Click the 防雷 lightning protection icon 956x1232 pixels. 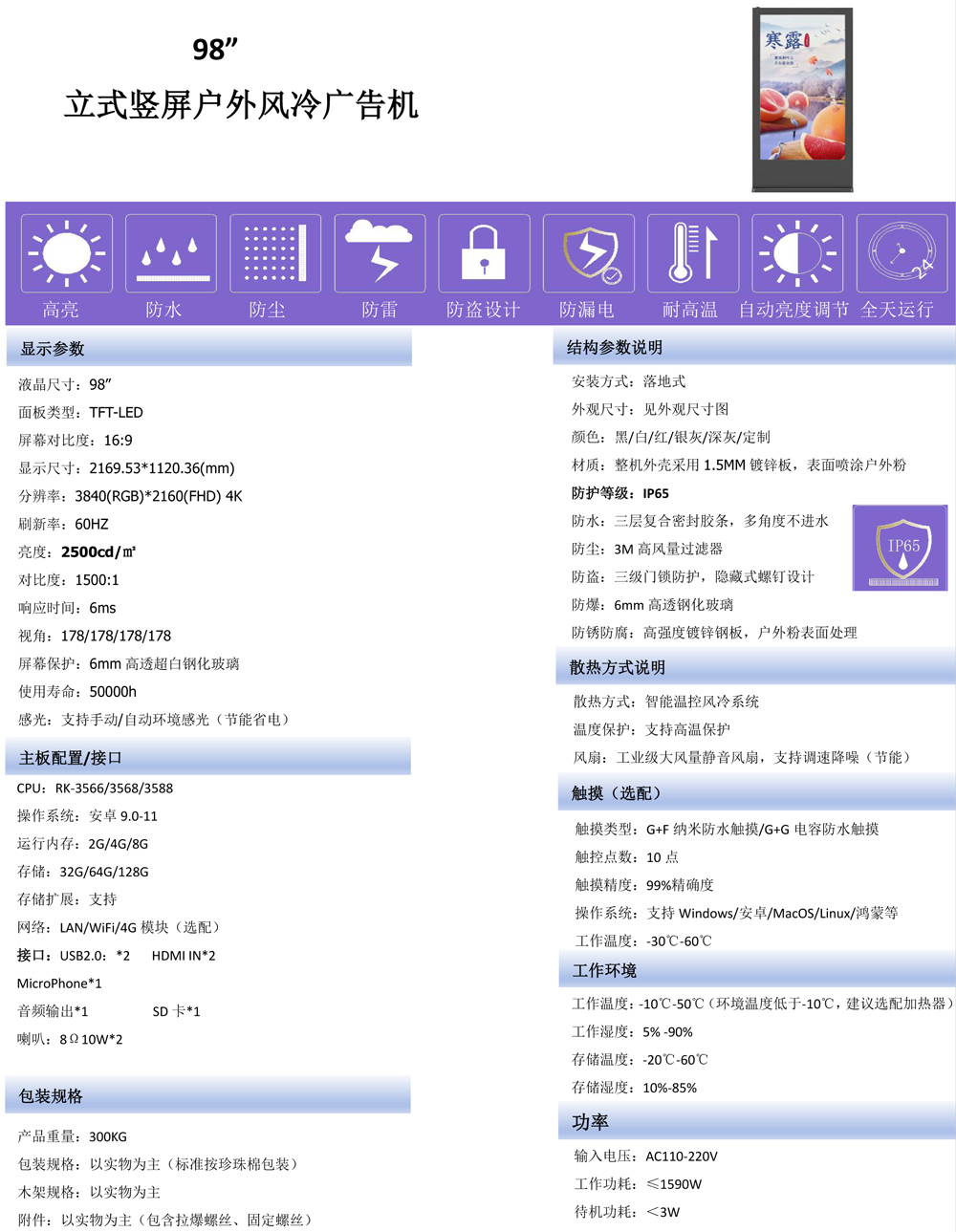(x=379, y=251)
